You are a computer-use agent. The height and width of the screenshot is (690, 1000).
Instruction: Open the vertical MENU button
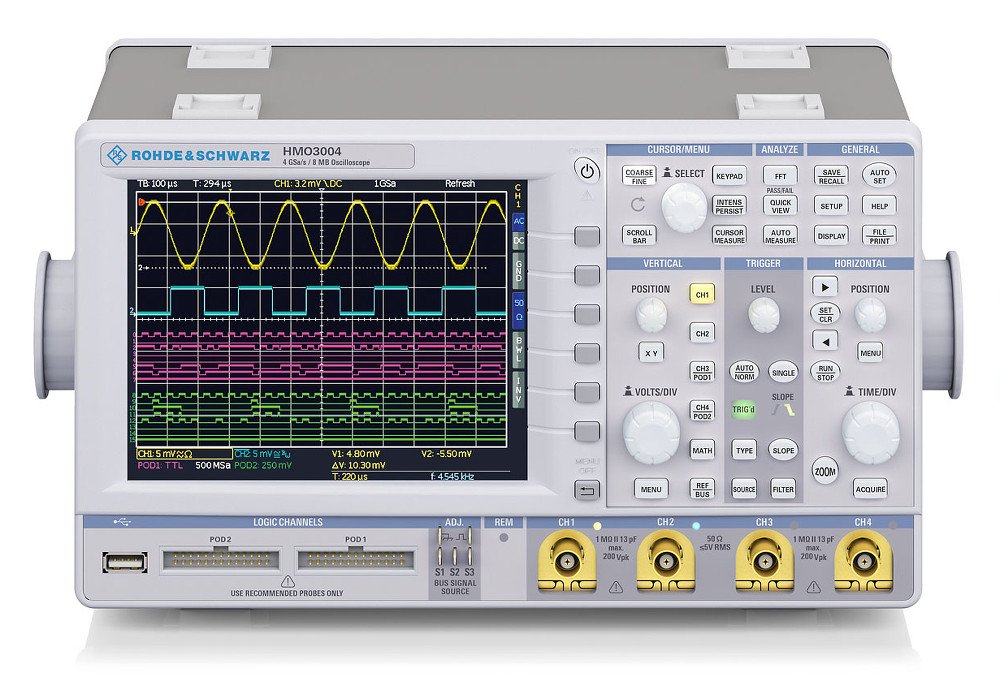pyautogui.click(x=651, y=489)
